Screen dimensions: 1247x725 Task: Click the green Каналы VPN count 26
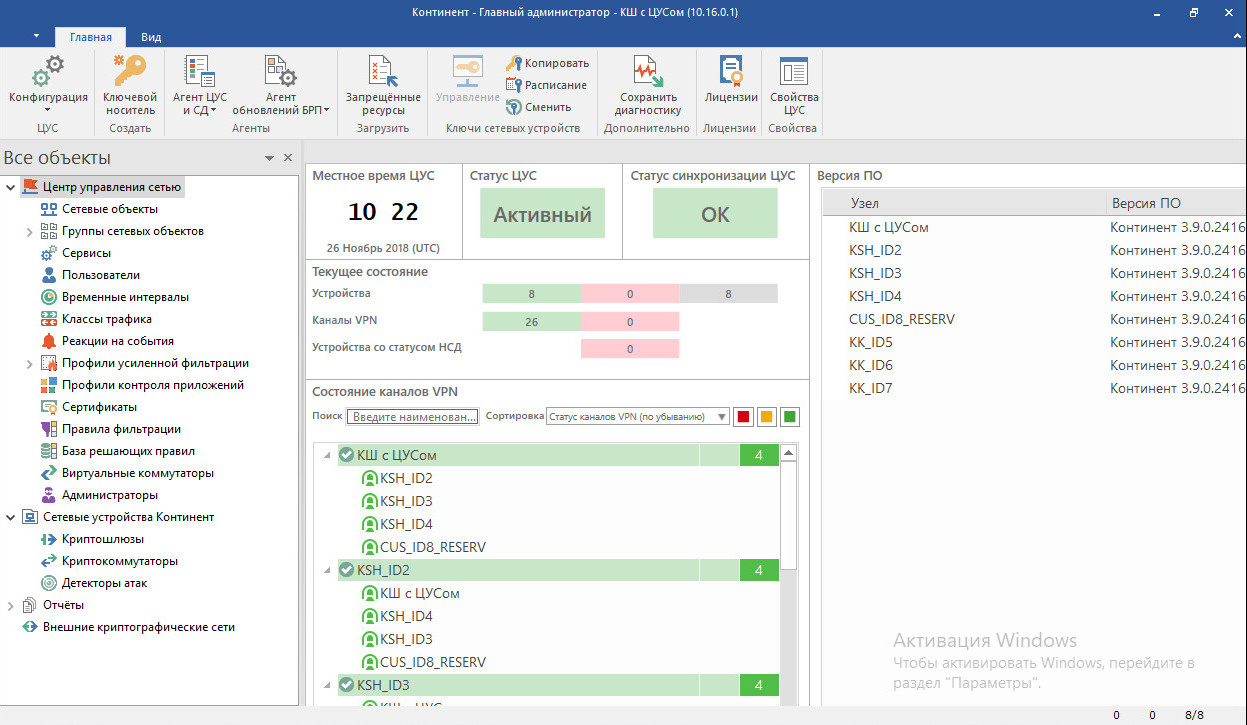click(531, 322)
